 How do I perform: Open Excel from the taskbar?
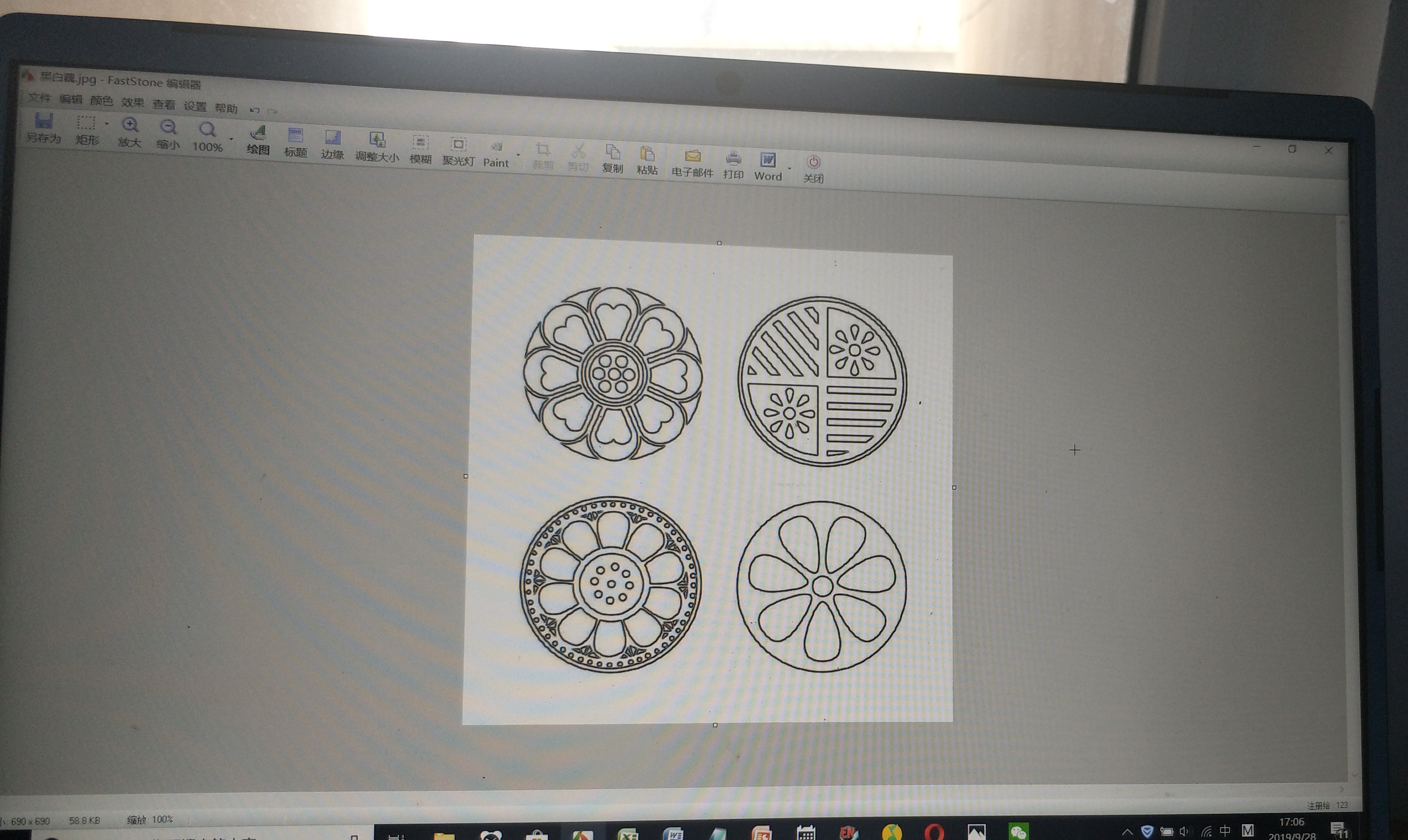coord(628,834)
